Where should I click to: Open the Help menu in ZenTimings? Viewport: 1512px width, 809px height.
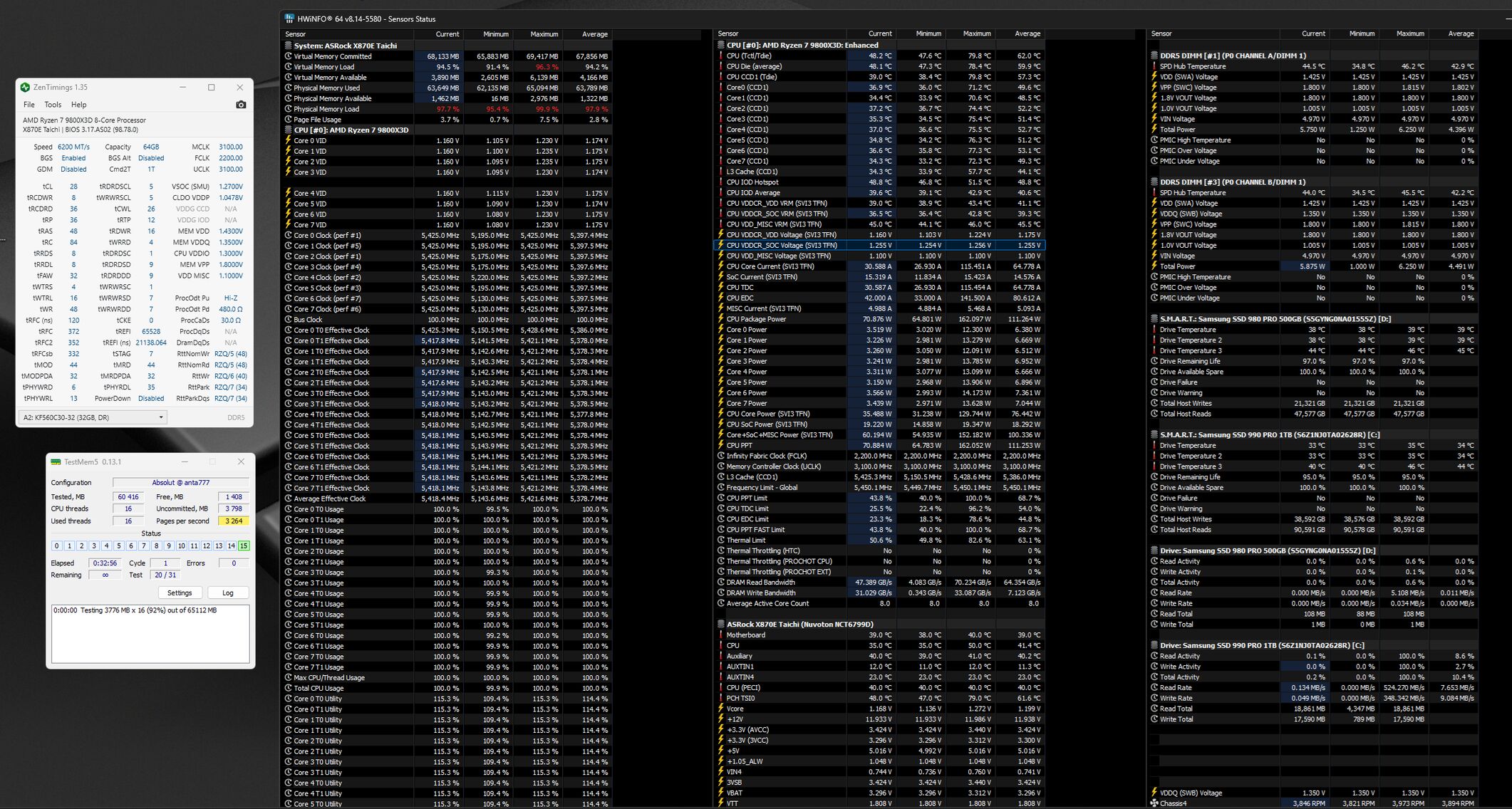tap(78, 105)
